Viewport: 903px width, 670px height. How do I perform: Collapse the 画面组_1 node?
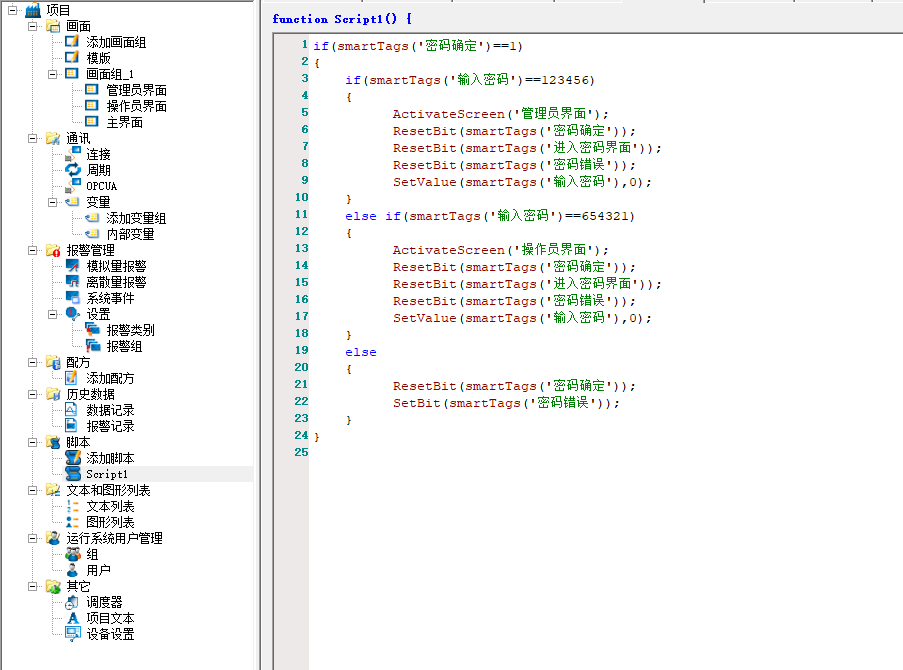coord(53,74)
